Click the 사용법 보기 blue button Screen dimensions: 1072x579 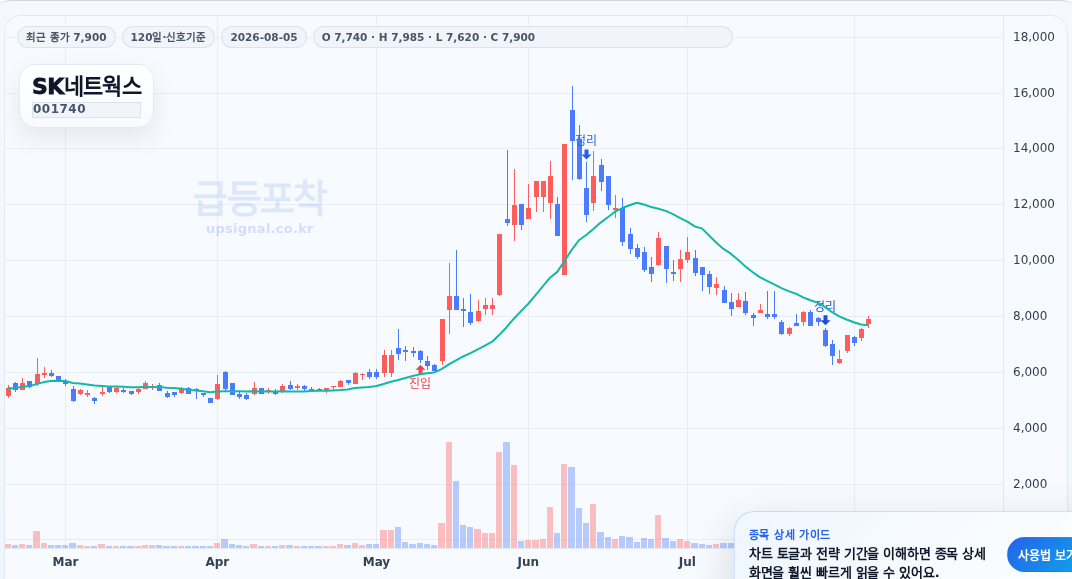point(1040,554)
